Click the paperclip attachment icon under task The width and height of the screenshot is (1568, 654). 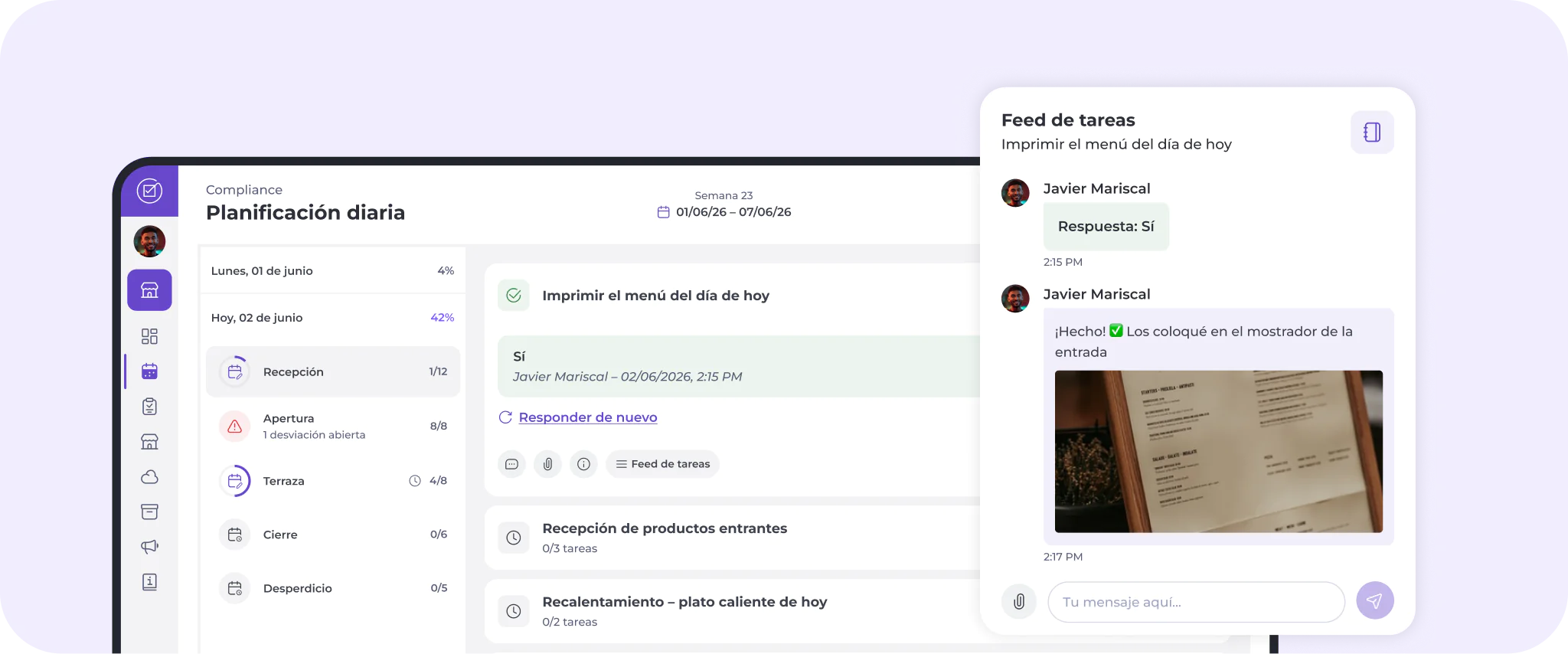(x=547, y=464)
